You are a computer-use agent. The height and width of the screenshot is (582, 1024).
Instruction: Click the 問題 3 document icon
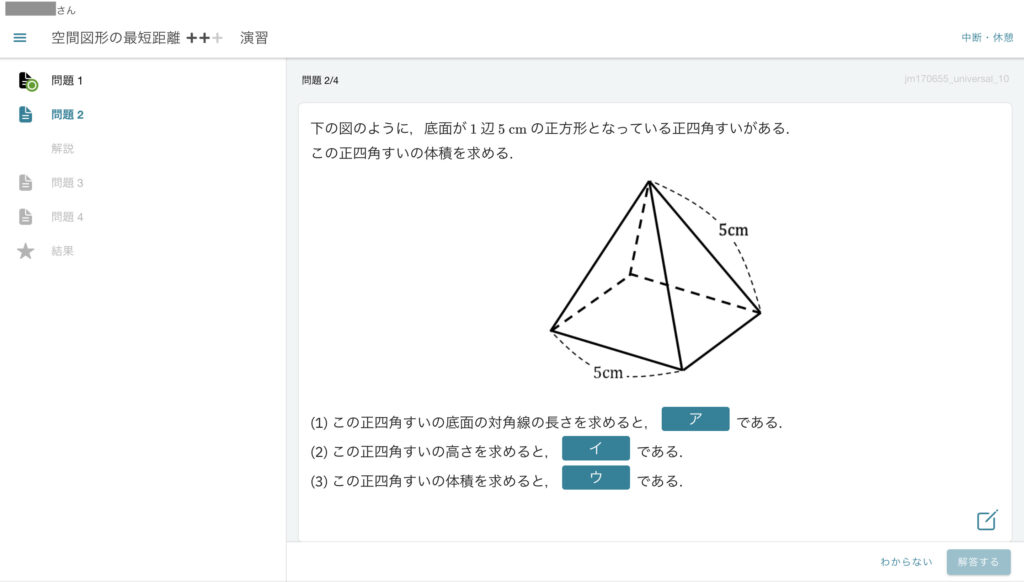[x=25, y=183]
